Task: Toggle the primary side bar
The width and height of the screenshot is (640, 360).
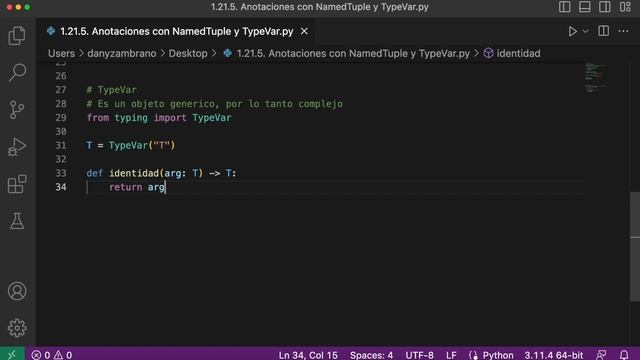Action: [x=564, y=7]
